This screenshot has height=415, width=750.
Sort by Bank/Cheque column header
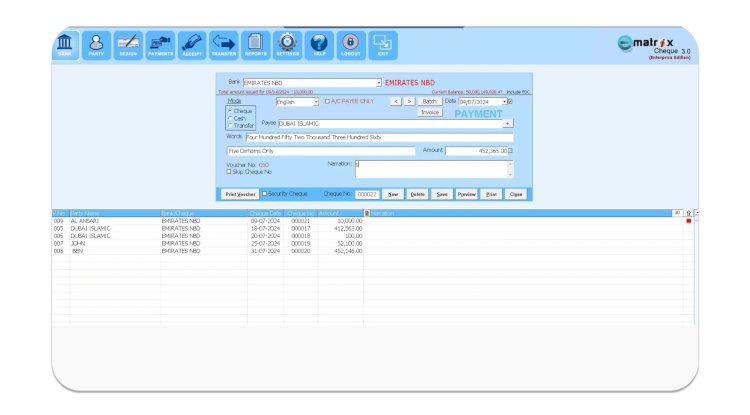[x=204, y=213]
